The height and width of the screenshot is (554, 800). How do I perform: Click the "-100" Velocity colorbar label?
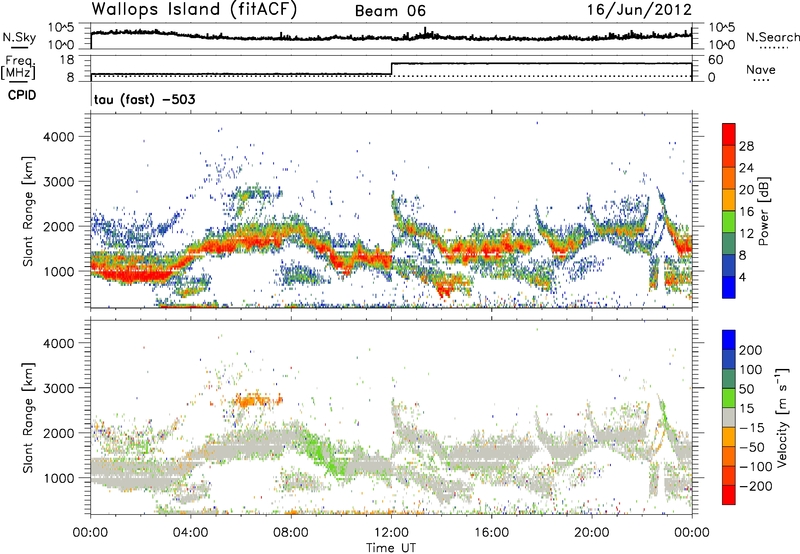(x=756, y=467)
